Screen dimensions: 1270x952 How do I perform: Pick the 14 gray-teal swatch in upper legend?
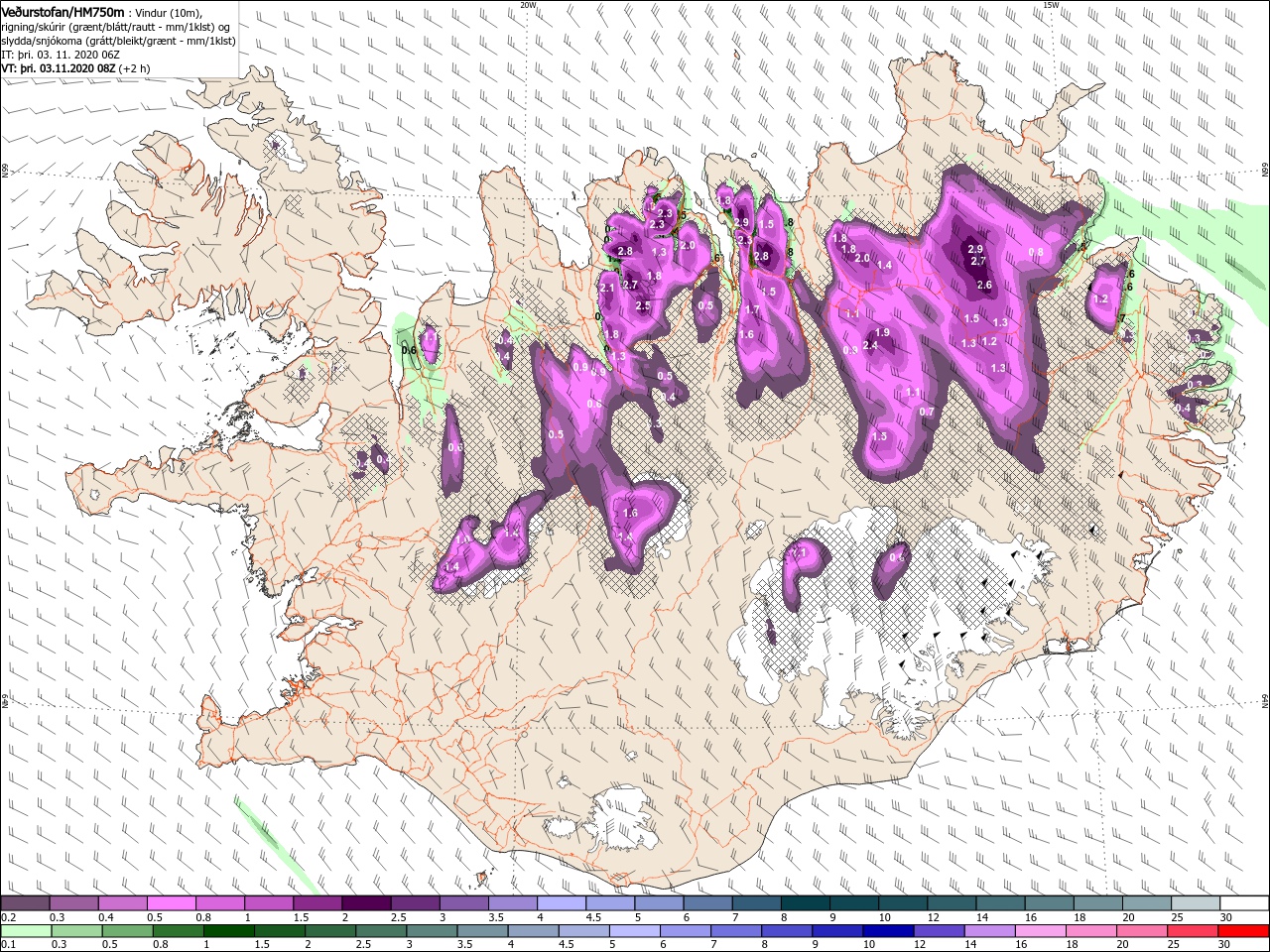pyautogui.click(x=1000, y=903)
